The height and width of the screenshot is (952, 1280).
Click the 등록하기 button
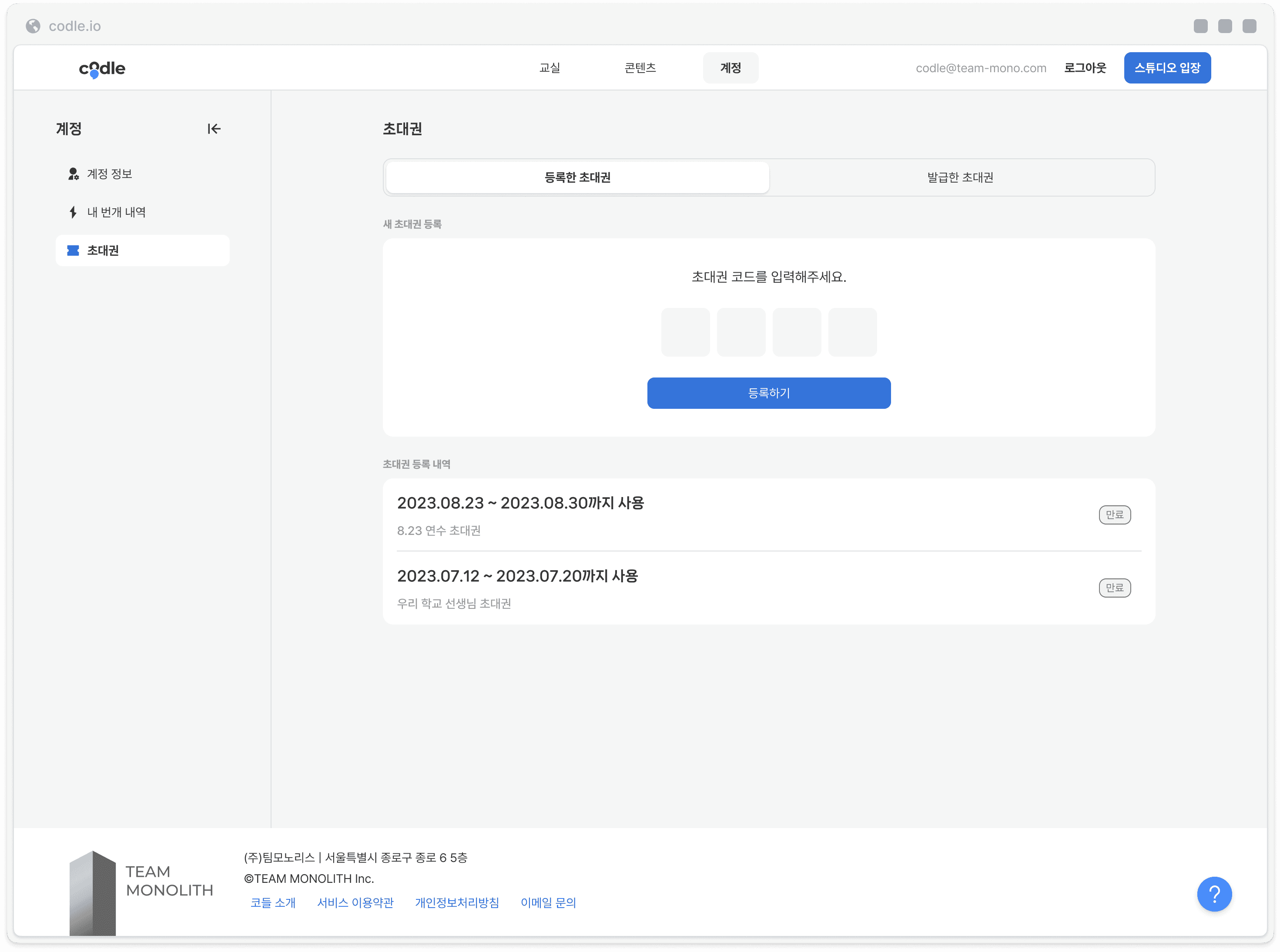click(769, 393)
